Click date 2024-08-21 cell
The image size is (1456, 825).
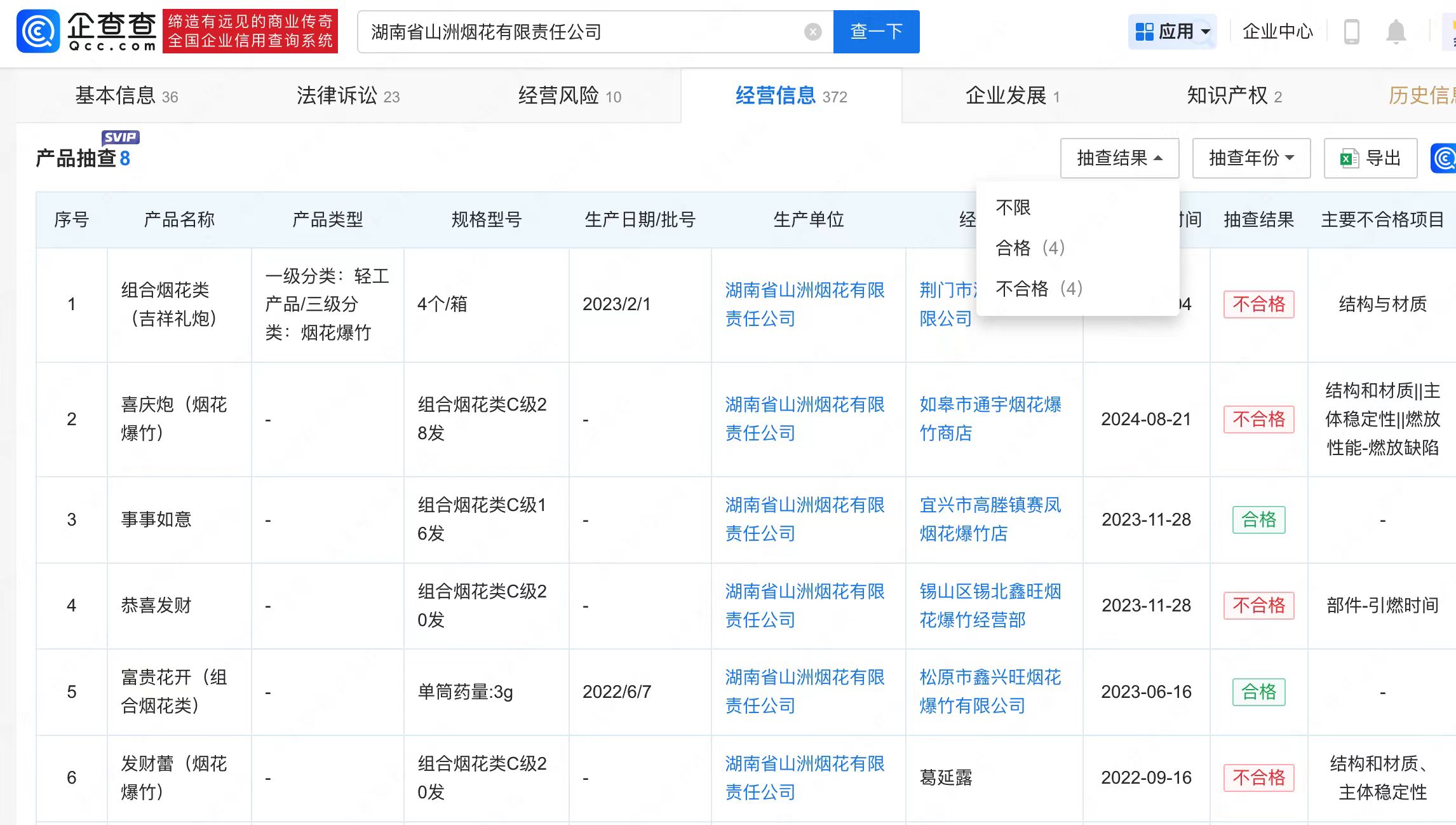coord(1146,419)
